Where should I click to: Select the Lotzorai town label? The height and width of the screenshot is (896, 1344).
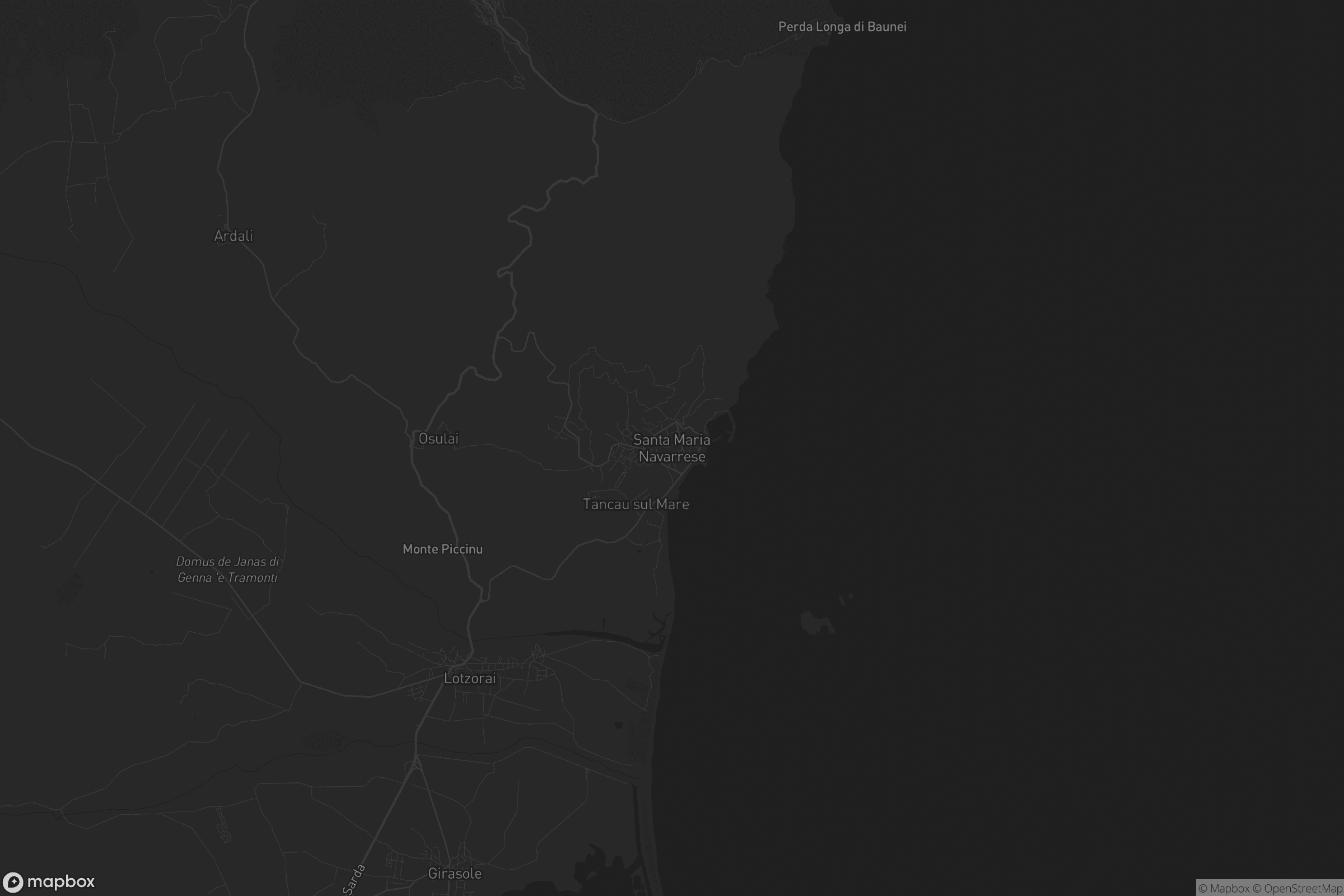(470, 678)
